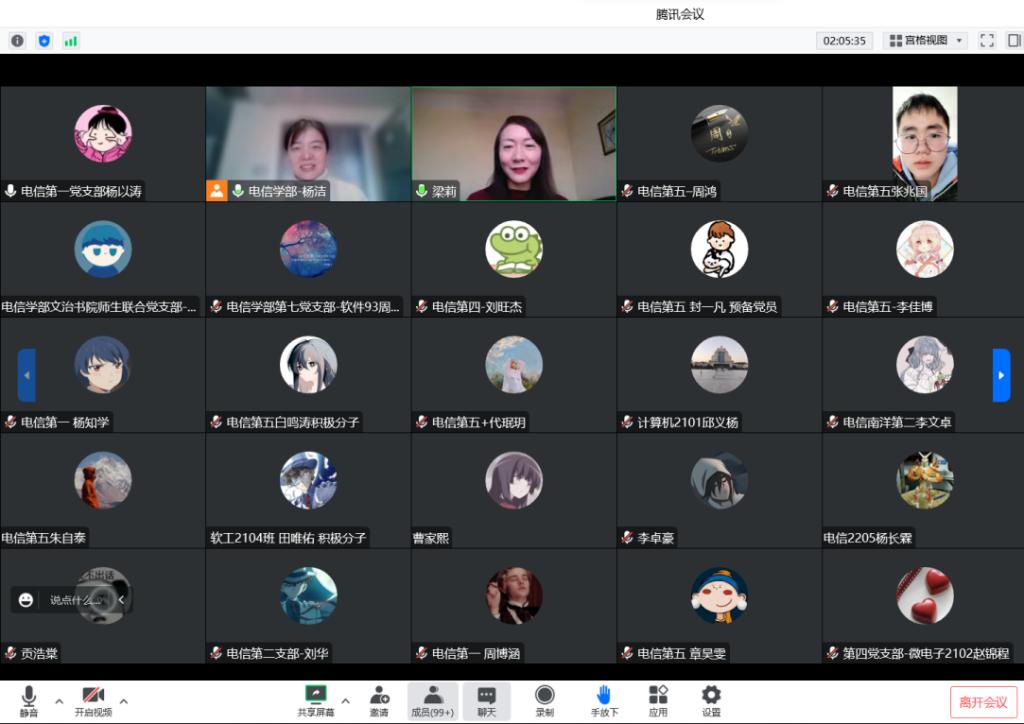Click avatar of 电信第五 章昊雯
Screen dimensions: 1024x724
(x=719, y=596)
